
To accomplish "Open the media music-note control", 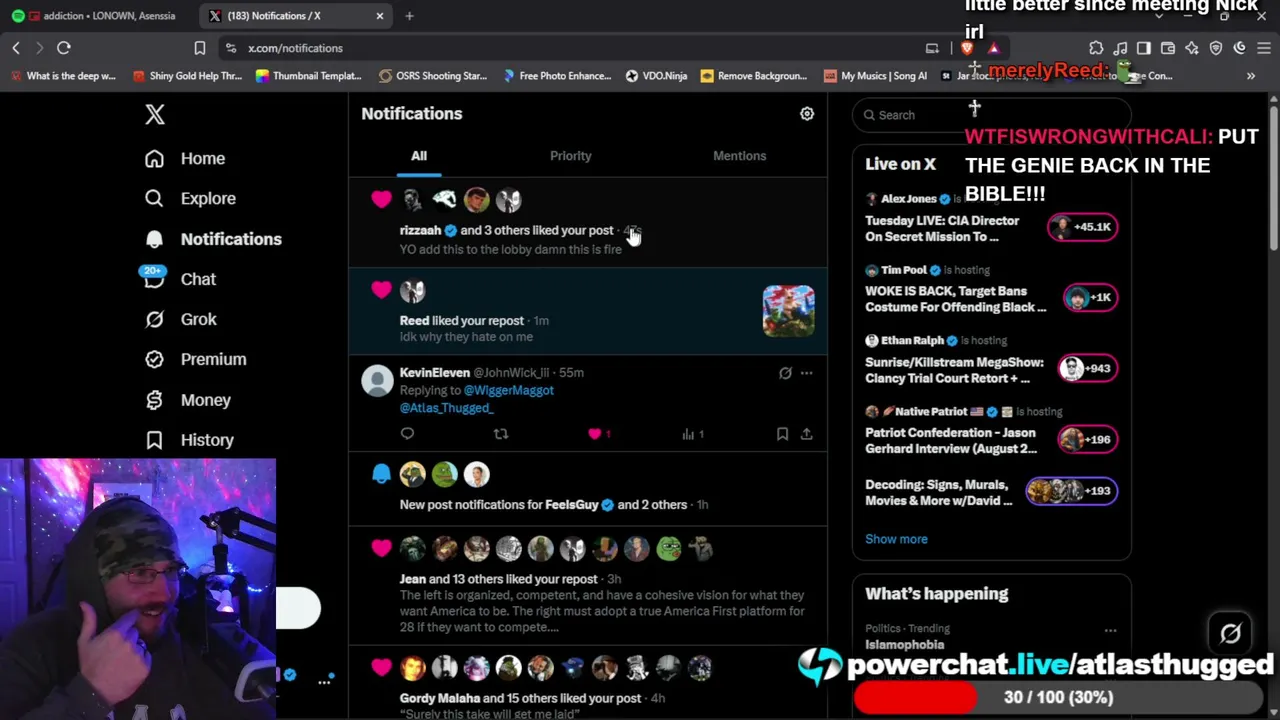I will pyautogui.click(x=1120, y=48).
